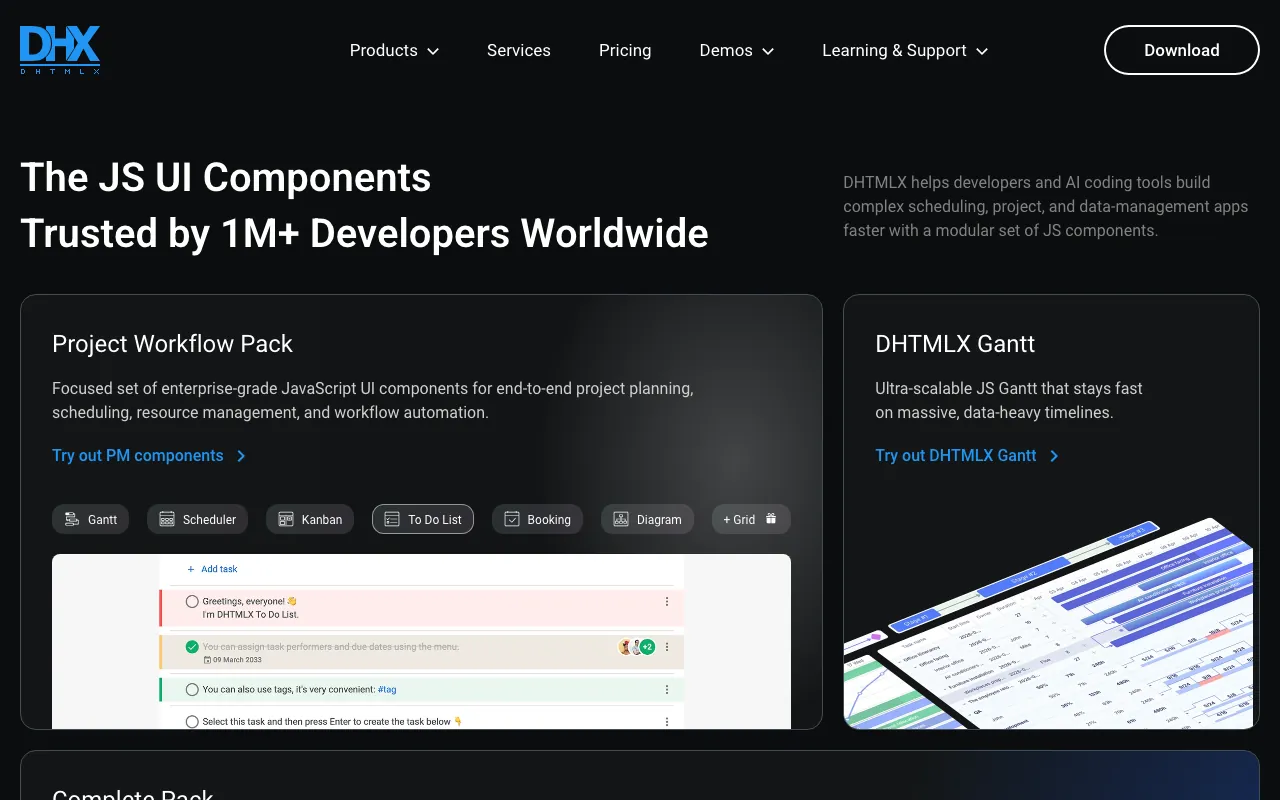Switch to the Gantt tab
The width and height of the screenshot is (1280, 800).
tap(90, 519)
